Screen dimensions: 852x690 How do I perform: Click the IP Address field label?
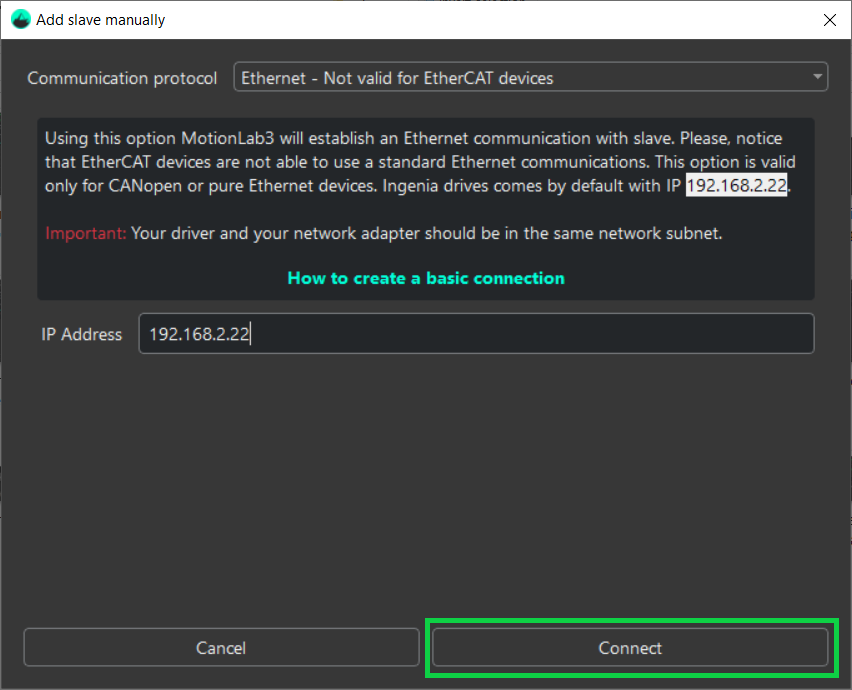coord(81,334)
